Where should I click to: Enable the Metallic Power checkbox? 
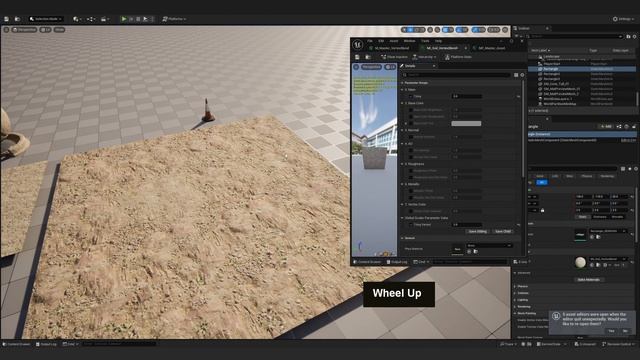point(411,191)
